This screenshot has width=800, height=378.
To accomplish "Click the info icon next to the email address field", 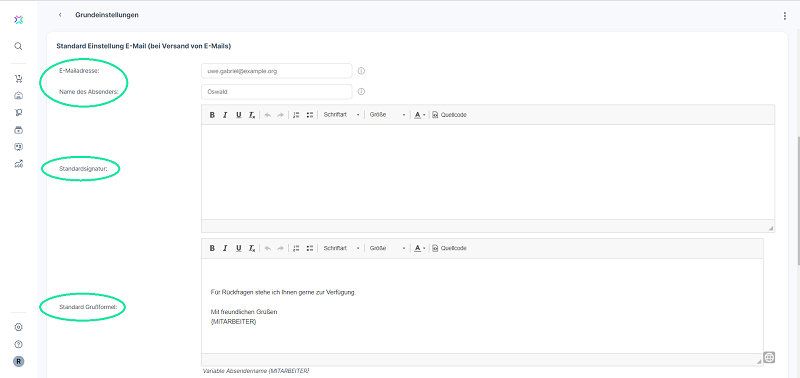I will (x=361, y=71).
